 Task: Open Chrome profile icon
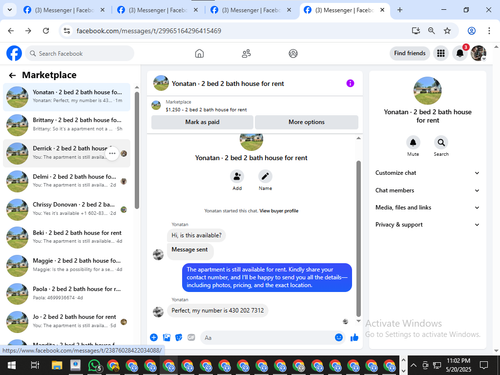pyautogui.click(x=471, y=31)
